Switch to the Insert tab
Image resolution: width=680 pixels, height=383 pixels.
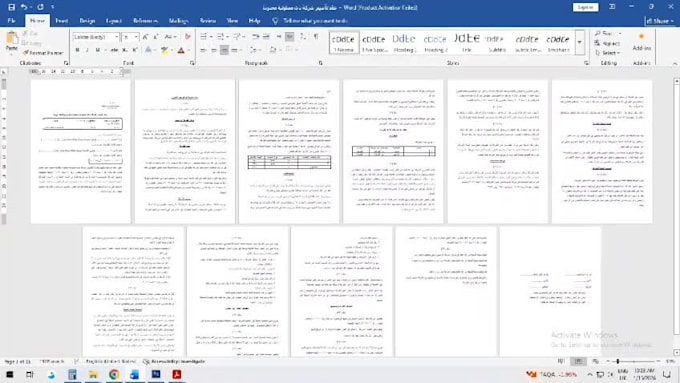point(62,20)
